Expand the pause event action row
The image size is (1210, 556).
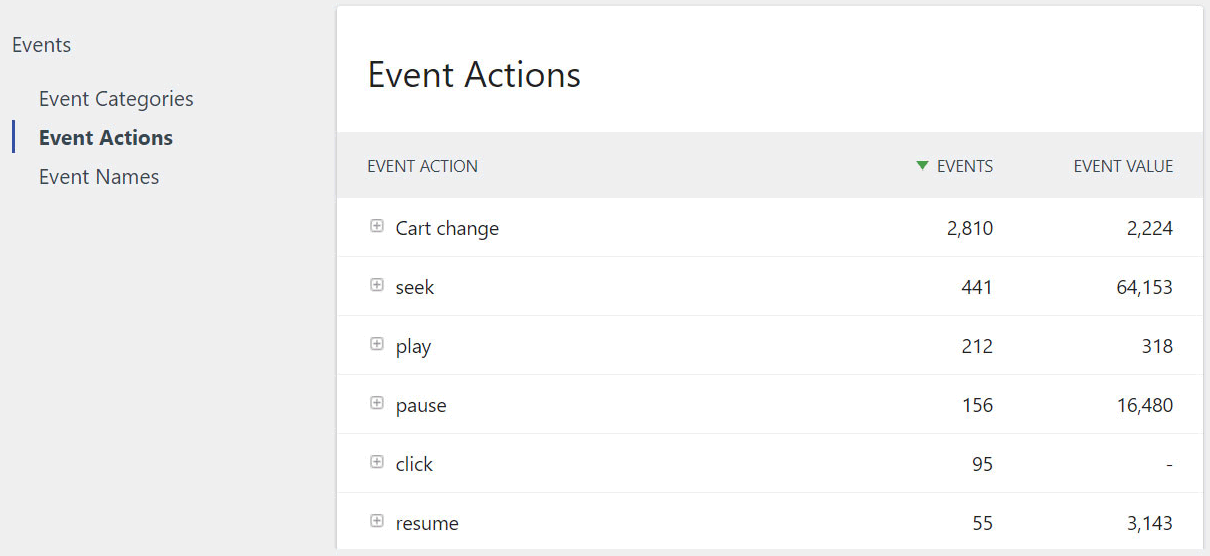pyautogui.click(x=377, y=404)
